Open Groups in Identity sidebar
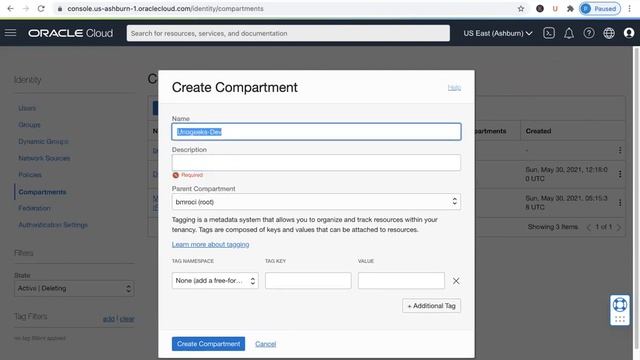640x360 pixels. coord(29,125)
